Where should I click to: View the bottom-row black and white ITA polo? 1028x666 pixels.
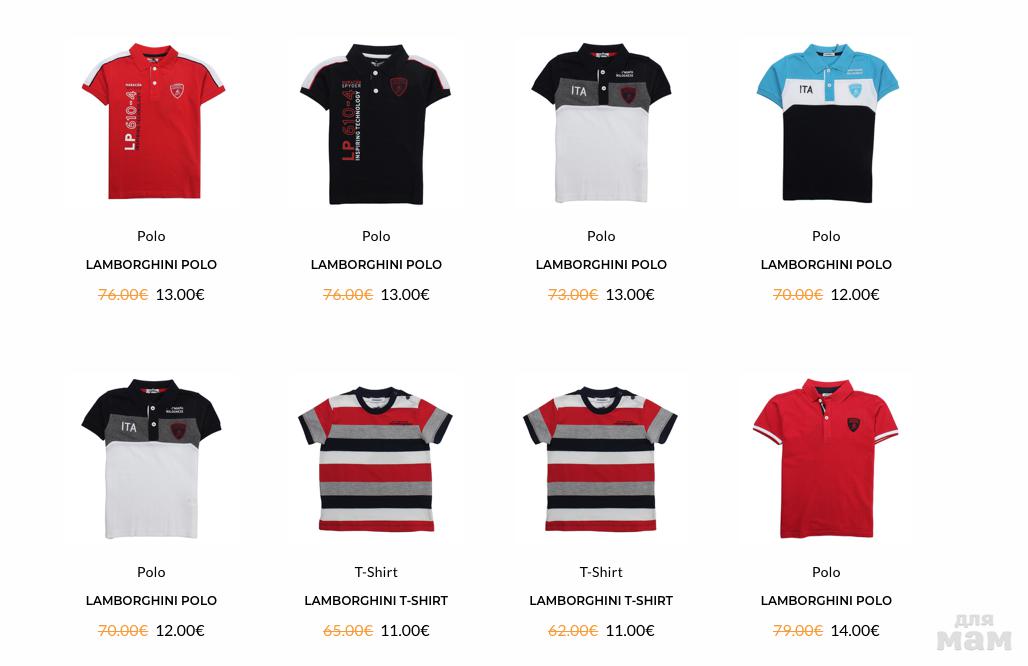click(151, 459)
